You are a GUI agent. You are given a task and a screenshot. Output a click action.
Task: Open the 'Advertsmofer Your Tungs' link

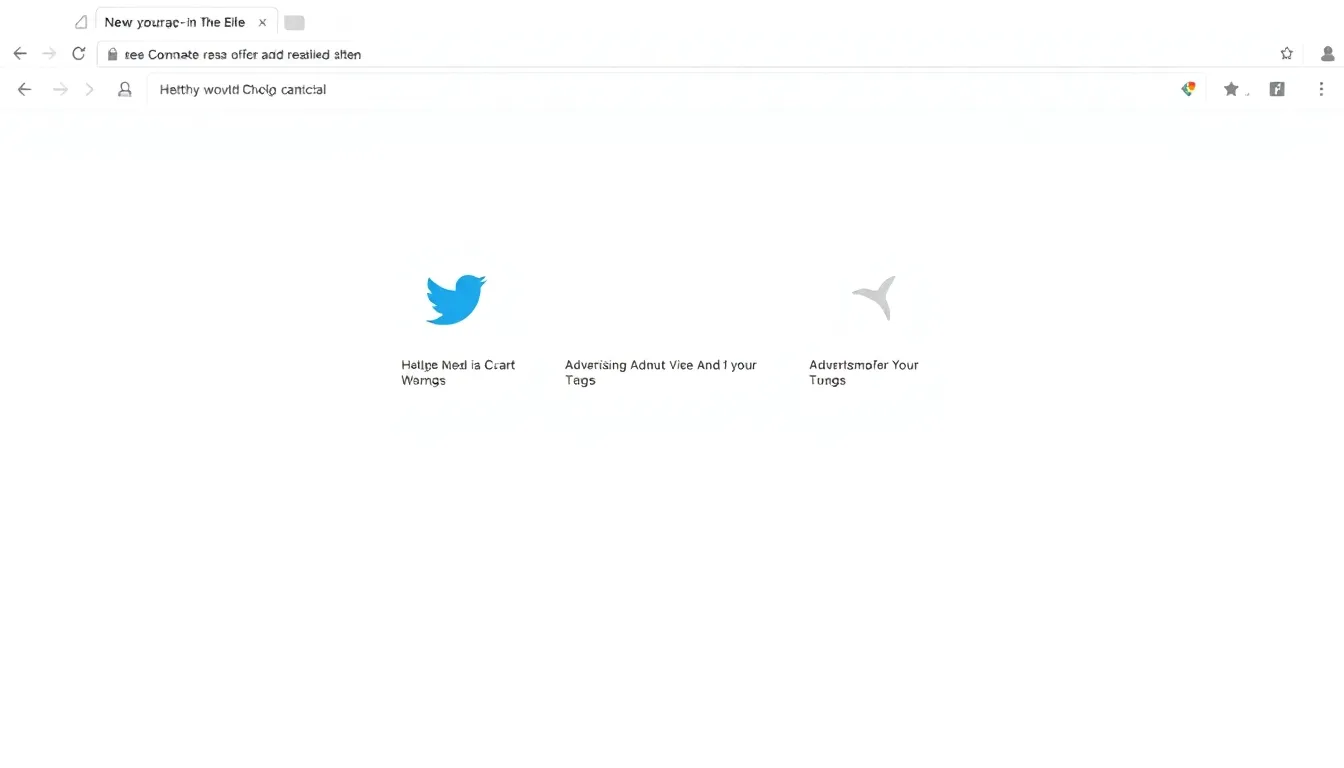pos(864,372)
